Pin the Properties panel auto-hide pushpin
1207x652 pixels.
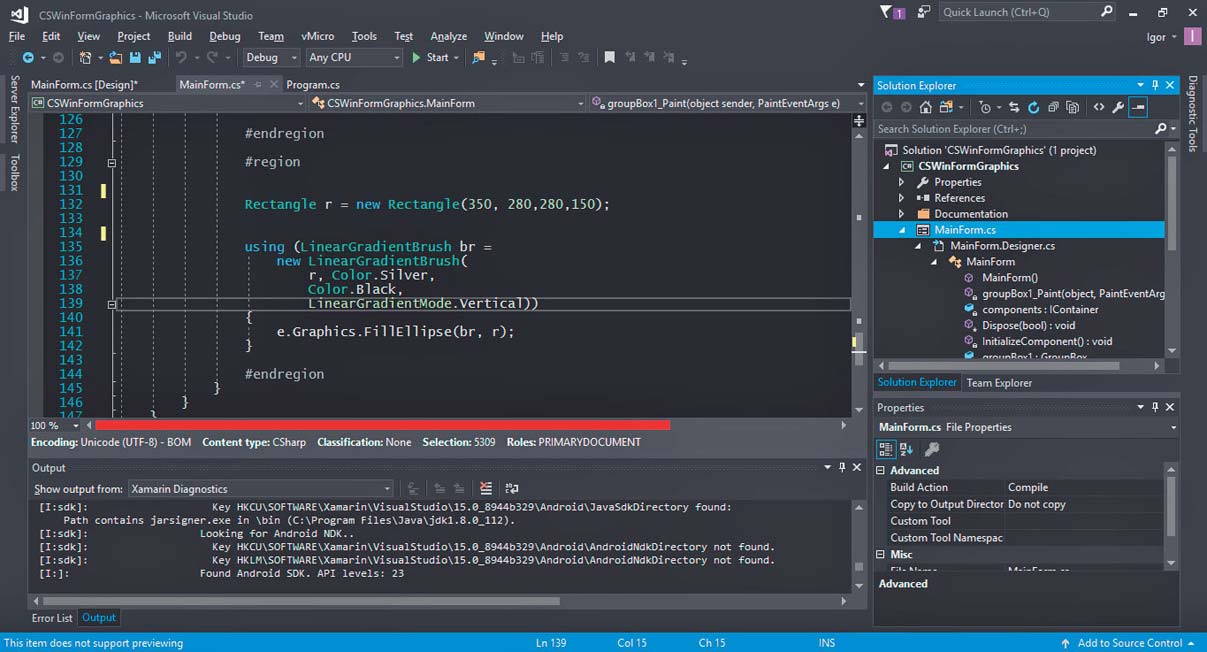pos(1155,407)
